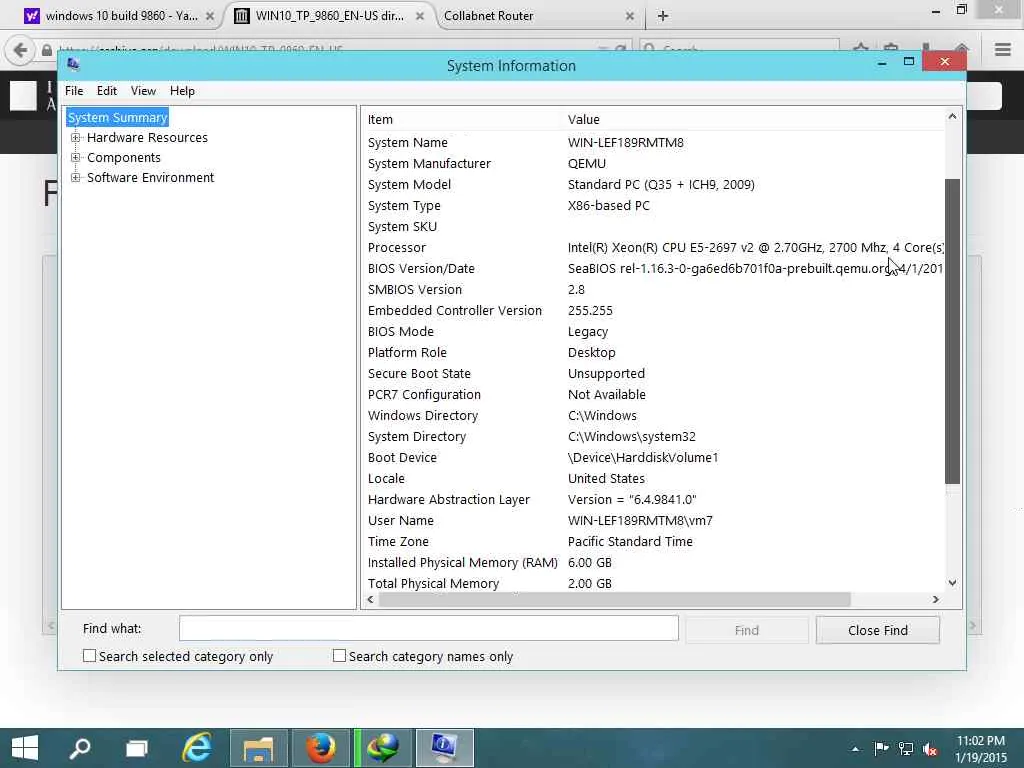Viewport: 1024px width, 768px height.
Task: Select the 'BIOS Version/Date' row
Action: [x=652, y=268]
